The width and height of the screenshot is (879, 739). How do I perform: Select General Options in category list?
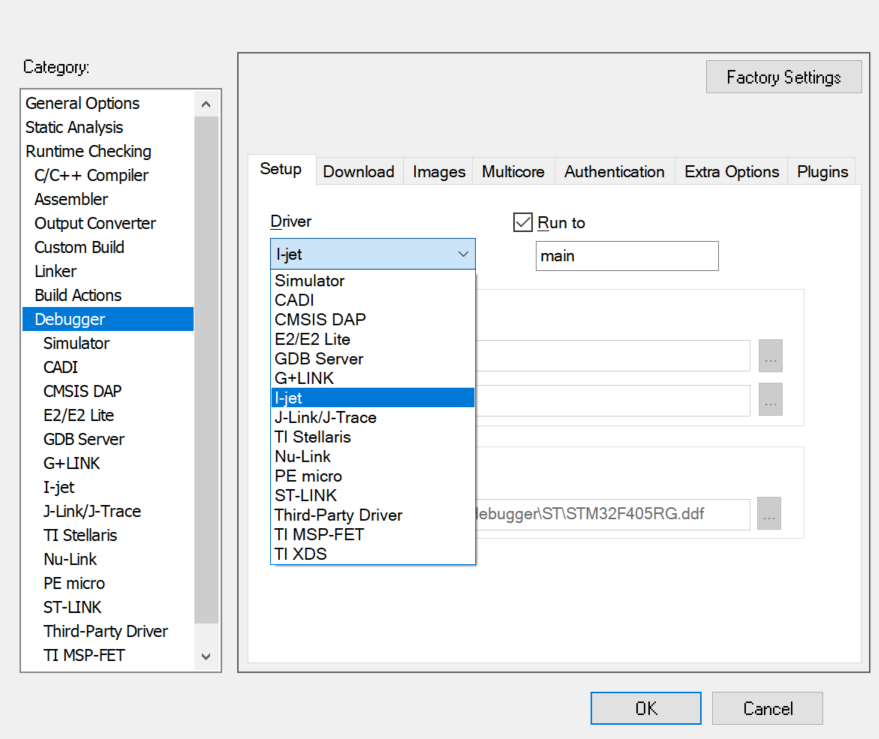83,103
